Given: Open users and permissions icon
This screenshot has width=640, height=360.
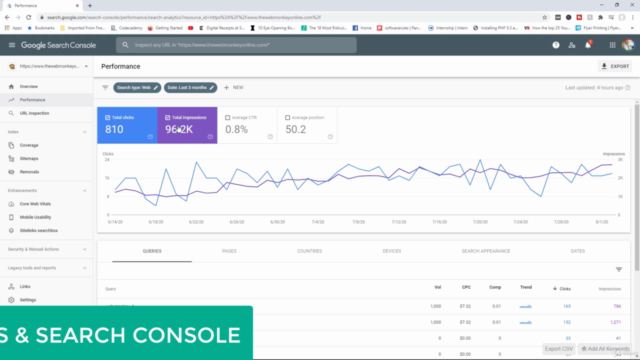Looking at the screenshot, I should pyautogui.click(x=572, y=45).
